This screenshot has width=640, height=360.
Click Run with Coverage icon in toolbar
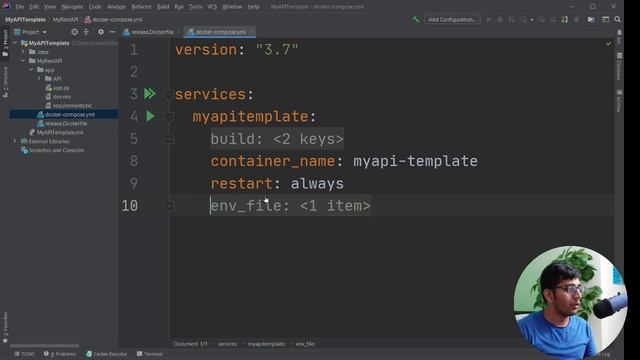tap(511, 19)
